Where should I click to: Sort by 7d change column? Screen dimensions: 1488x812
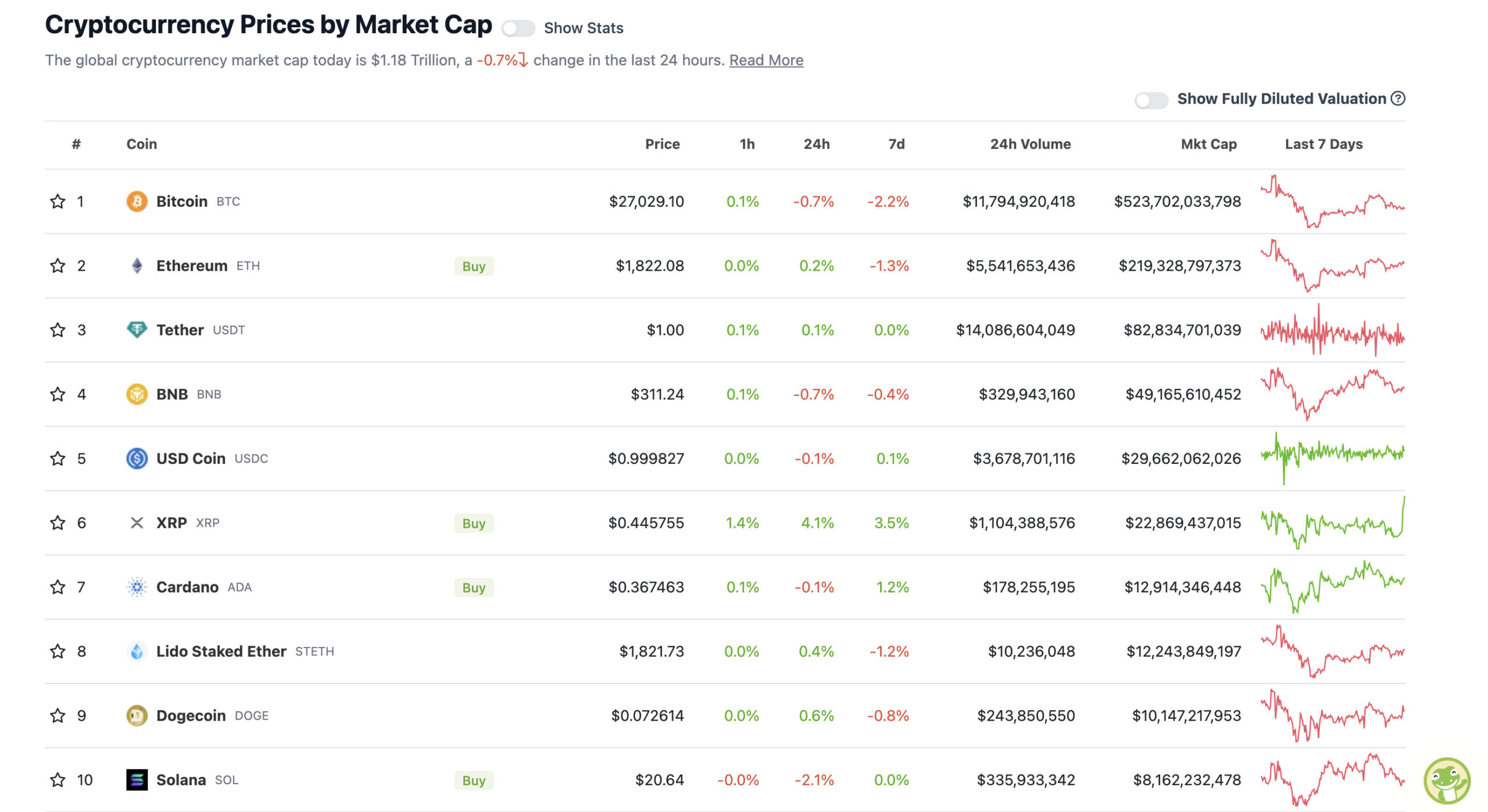(896, 144)
